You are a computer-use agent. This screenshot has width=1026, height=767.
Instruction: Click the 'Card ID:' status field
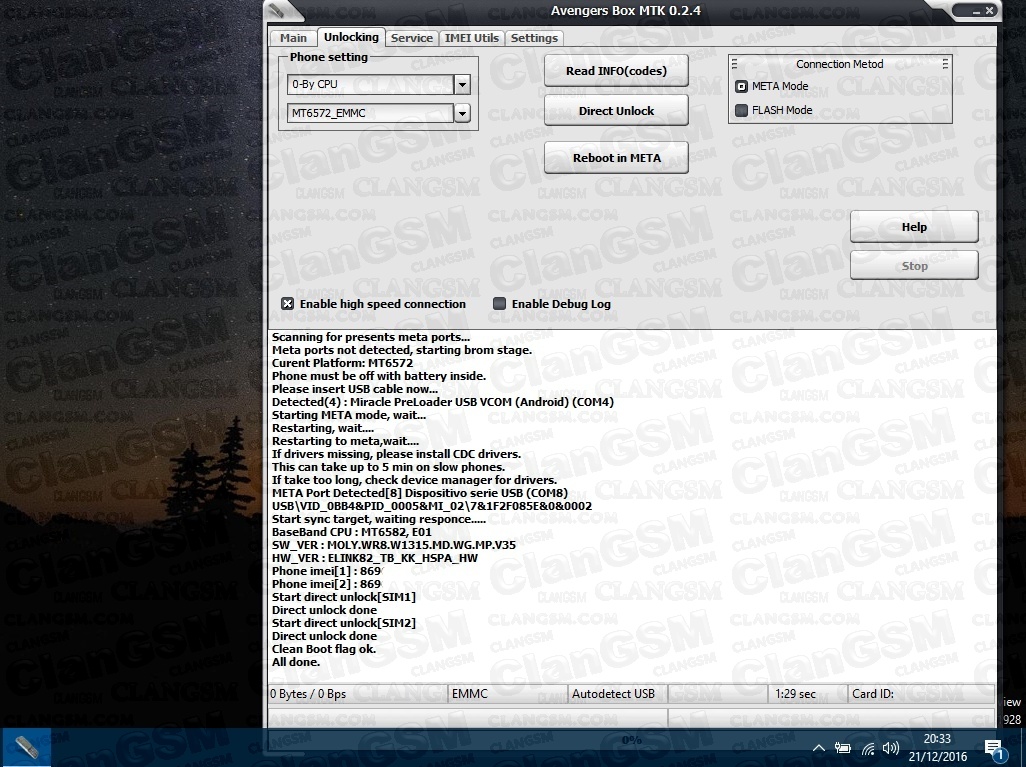(922, 694)
